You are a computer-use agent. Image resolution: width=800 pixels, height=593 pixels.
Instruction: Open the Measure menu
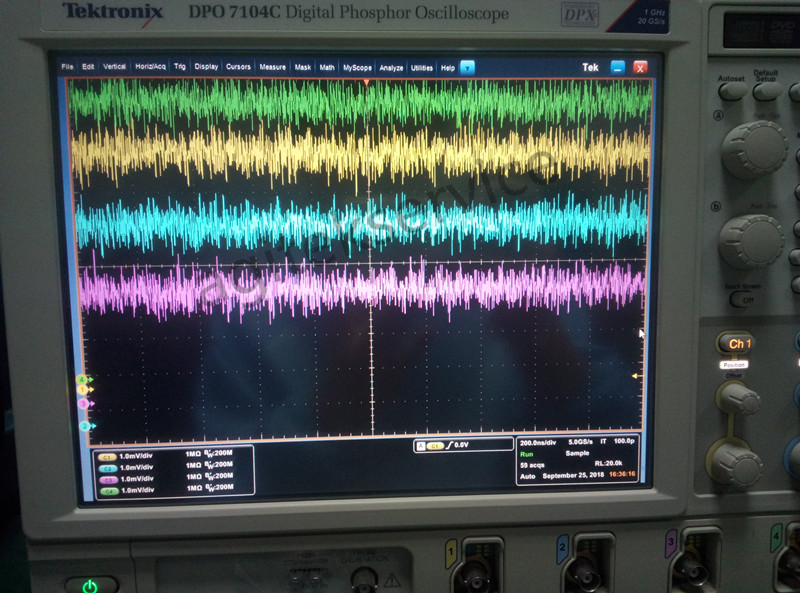pos(272,67)
